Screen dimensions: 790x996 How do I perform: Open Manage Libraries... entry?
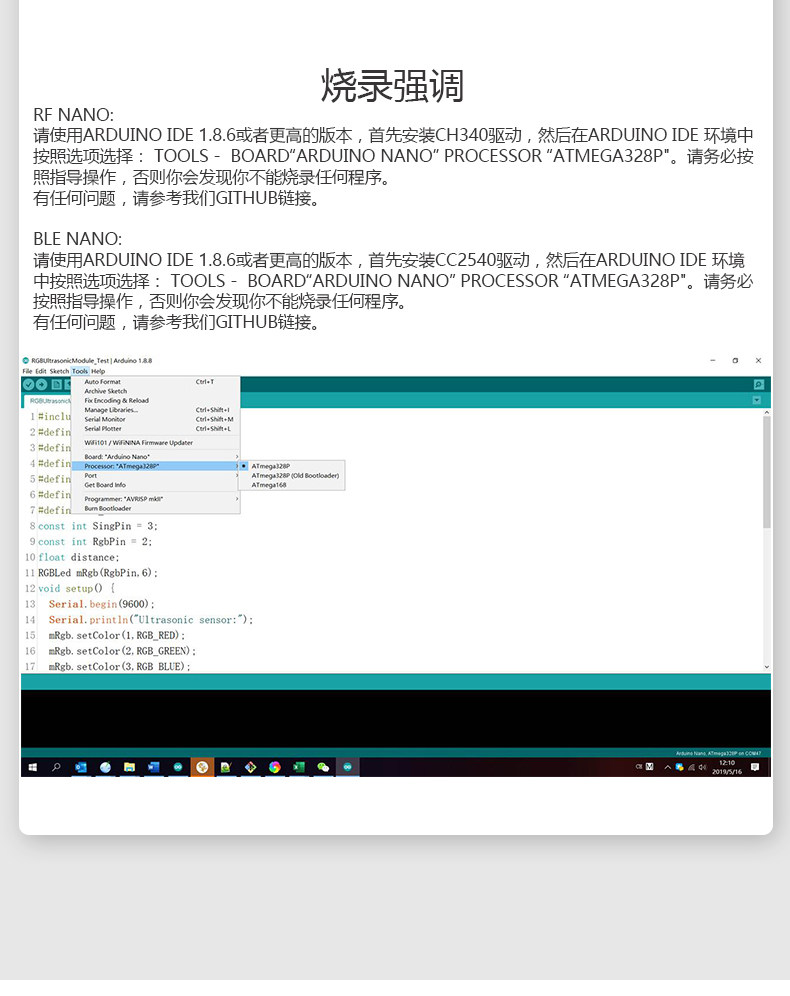click(156, 410)
